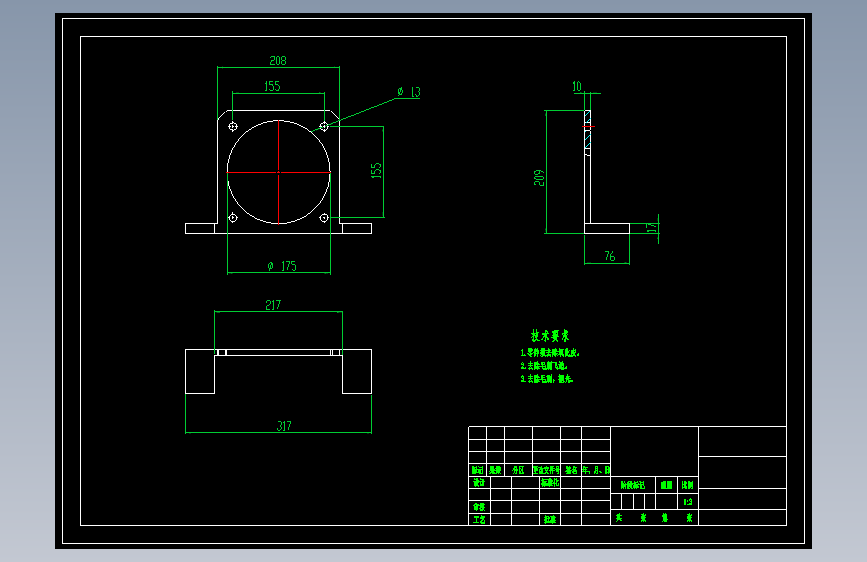Click the 76 base width dimension
The width and height of the screenshot is (867, 562).
(609, 256)
